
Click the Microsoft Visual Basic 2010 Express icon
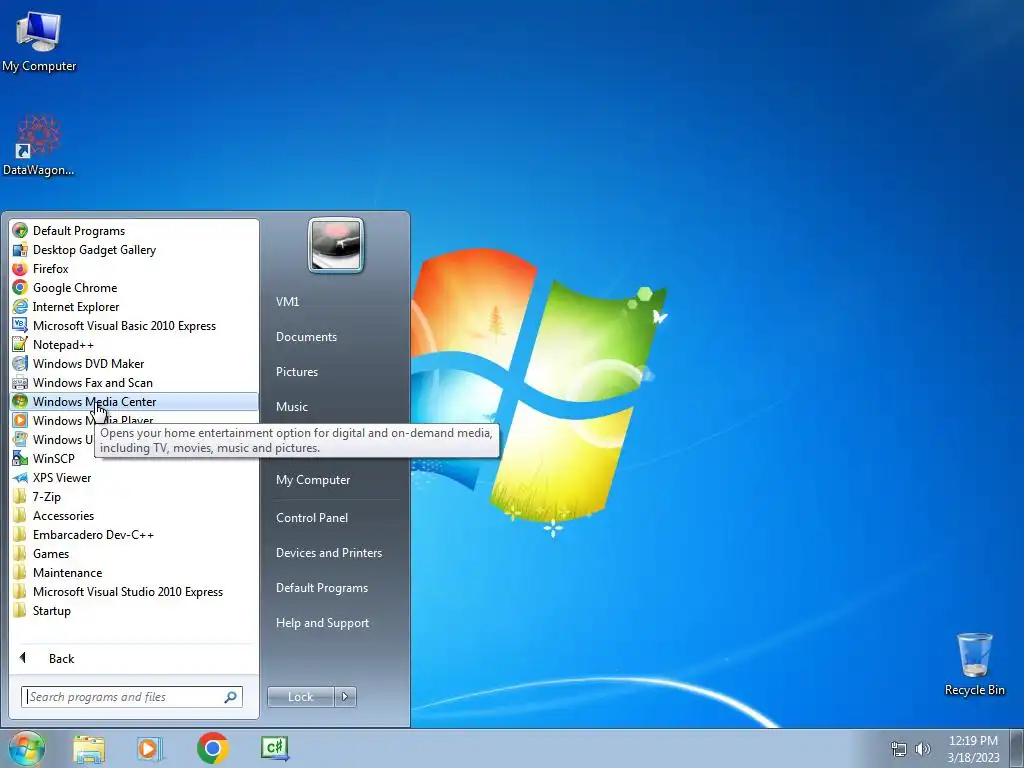[20, 325]
